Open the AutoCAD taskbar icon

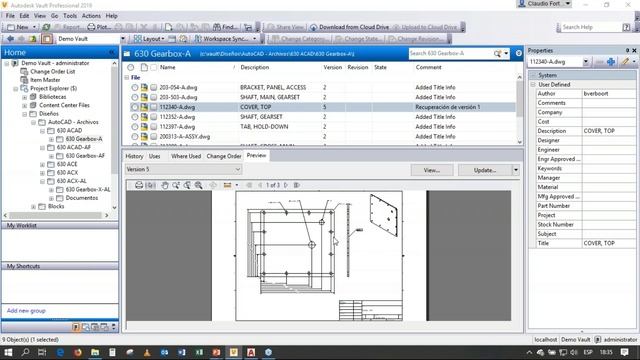click(x=251, y=352)
